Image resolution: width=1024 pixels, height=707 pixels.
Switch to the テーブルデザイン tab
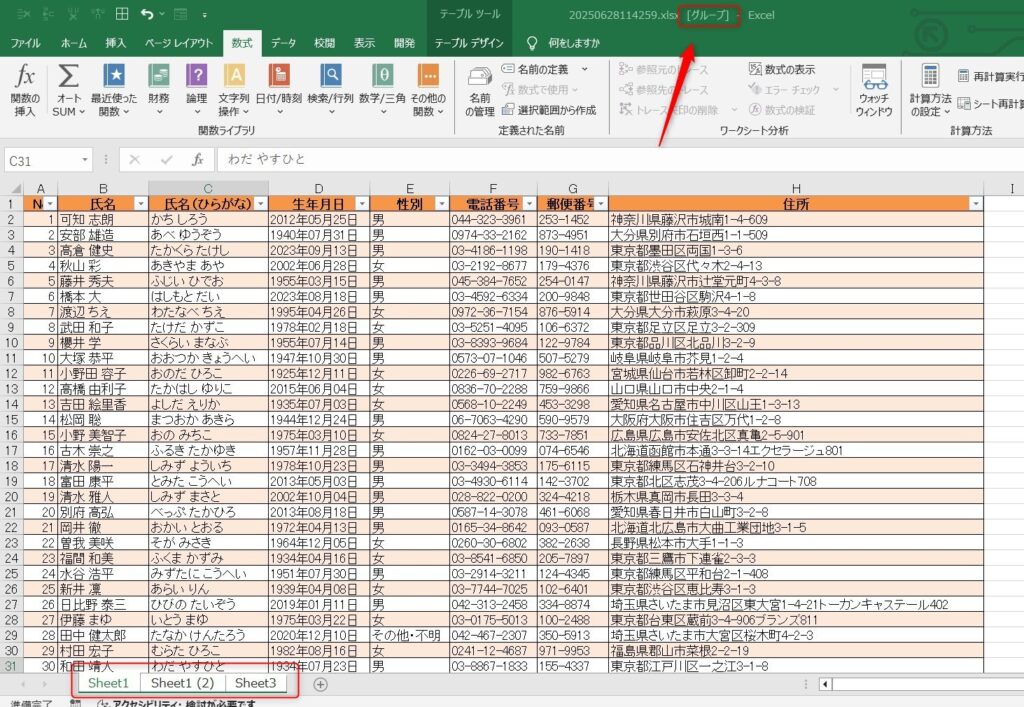pos(469,43)
